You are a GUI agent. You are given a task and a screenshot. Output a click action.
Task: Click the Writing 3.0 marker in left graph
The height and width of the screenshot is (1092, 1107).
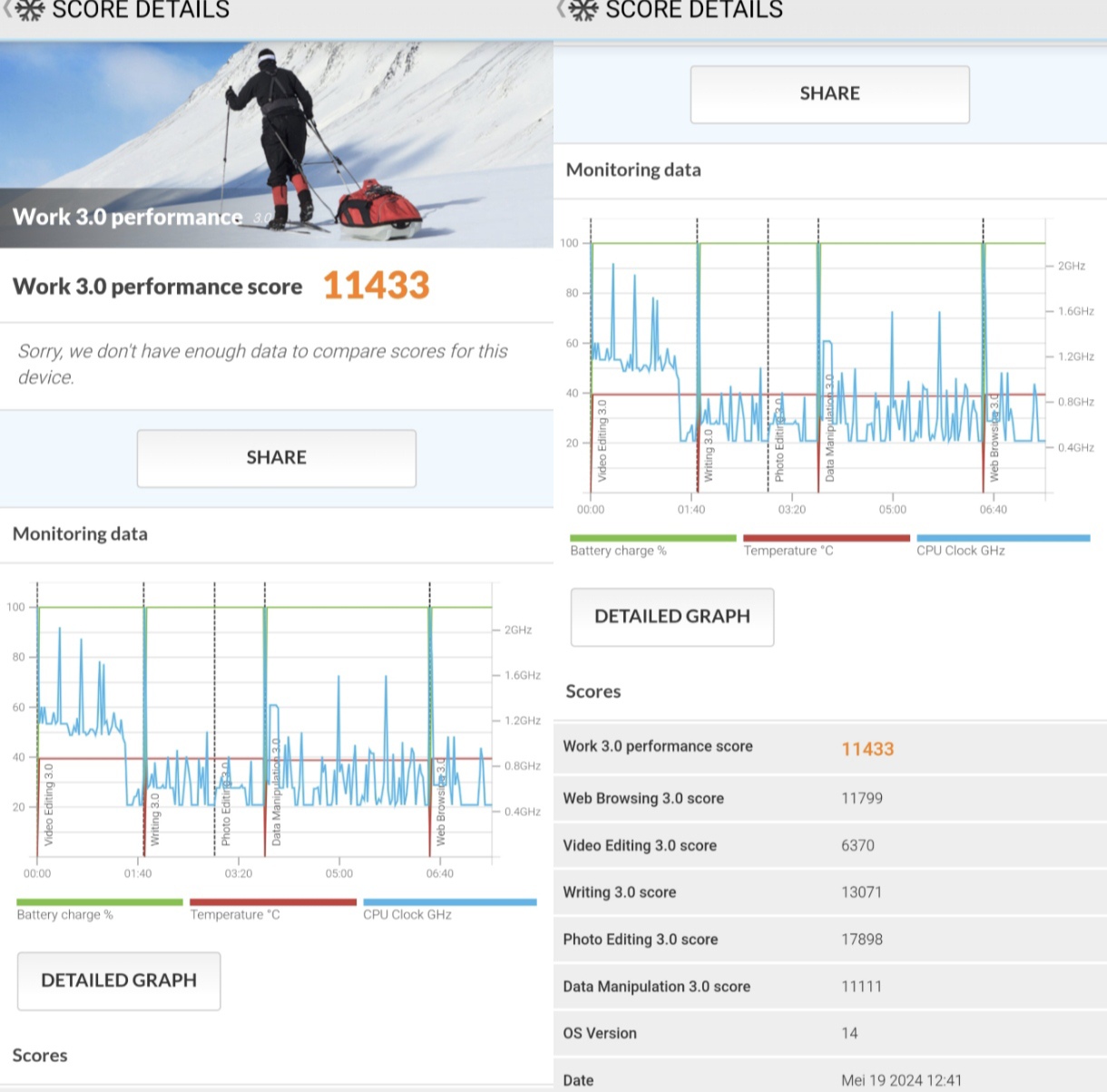(x=155, y=820)
